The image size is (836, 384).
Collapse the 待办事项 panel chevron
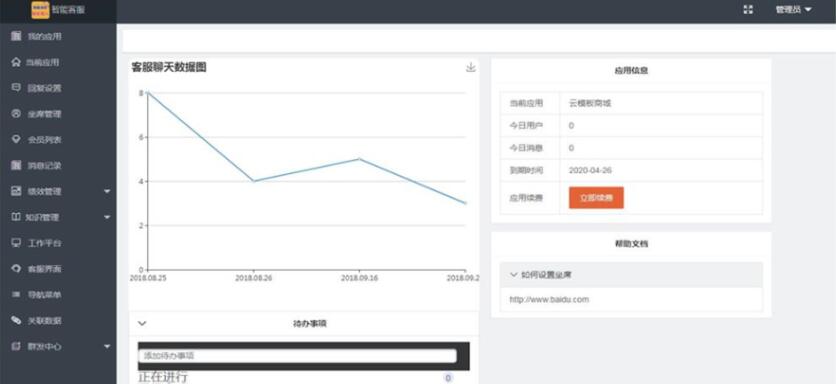[142, 323]
